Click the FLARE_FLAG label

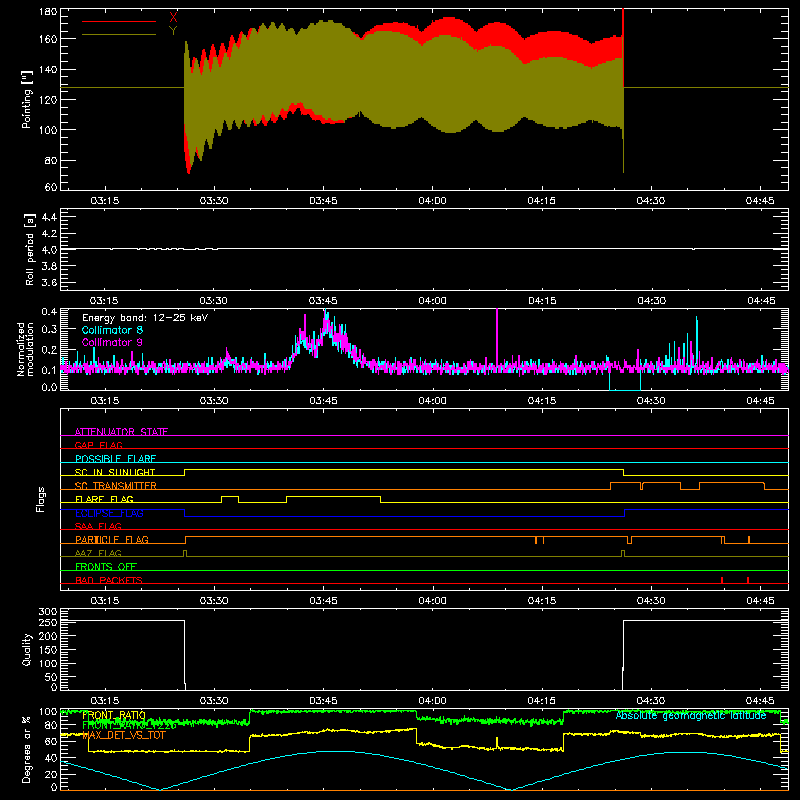(x=104, y=499)
